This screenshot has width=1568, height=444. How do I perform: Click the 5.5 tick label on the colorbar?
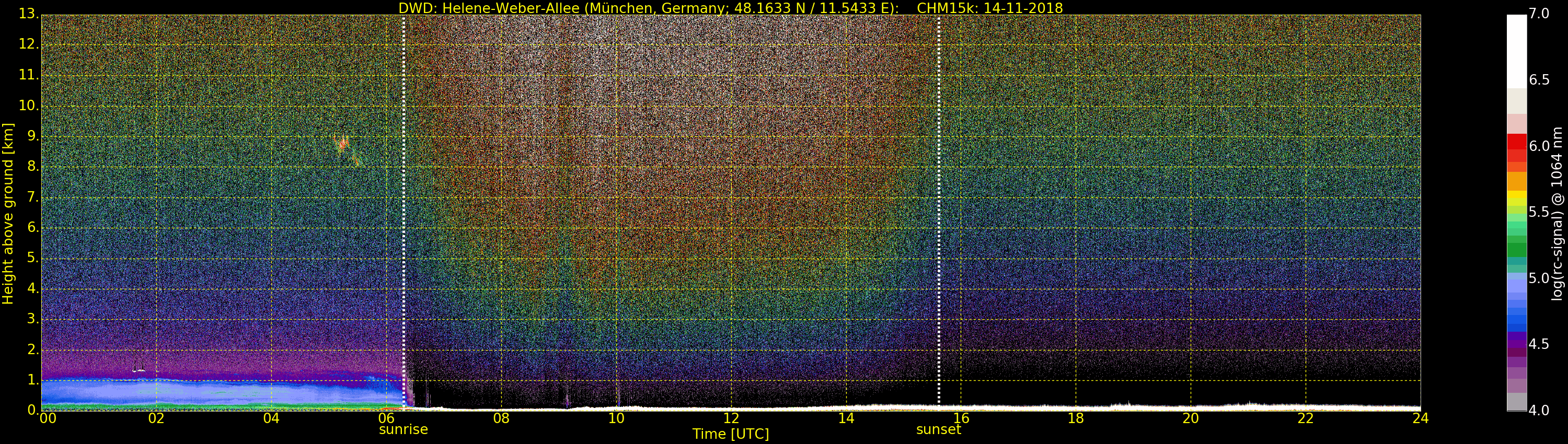click(x=1539, y=212)
